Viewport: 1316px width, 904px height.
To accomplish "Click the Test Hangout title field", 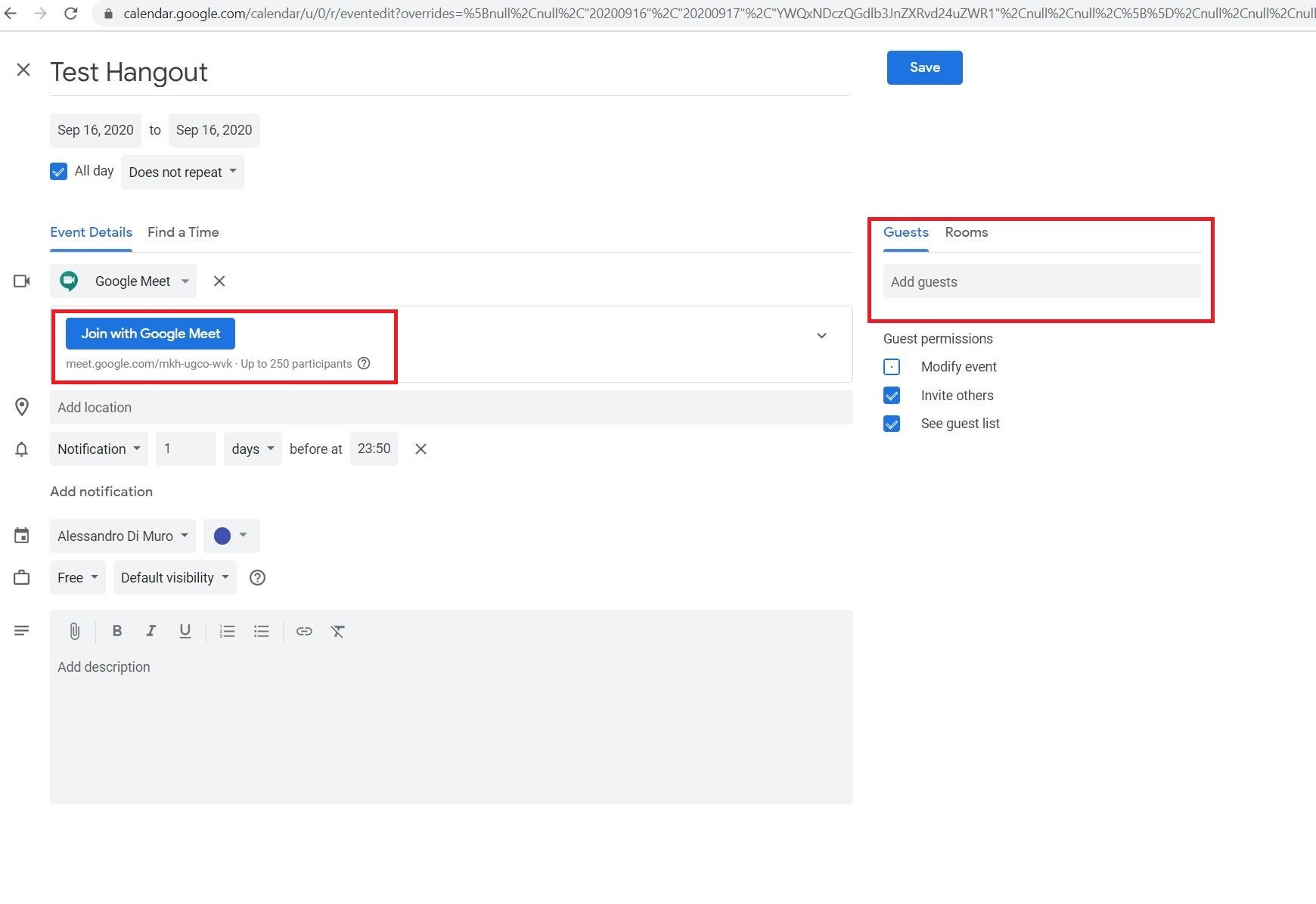I will point(450,72).
